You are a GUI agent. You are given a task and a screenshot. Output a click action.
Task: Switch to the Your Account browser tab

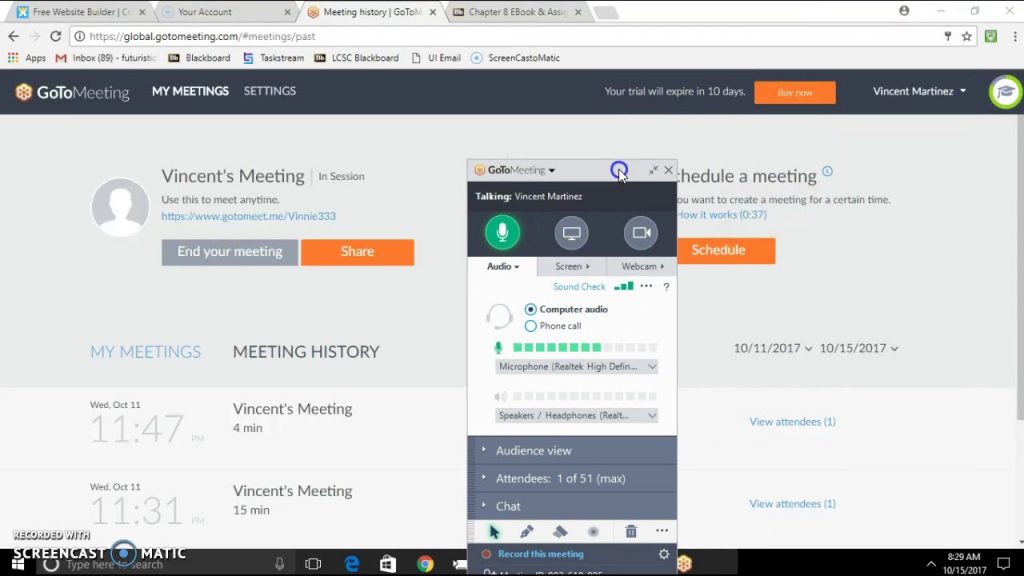pyautogui.click(x=226, y=12)
